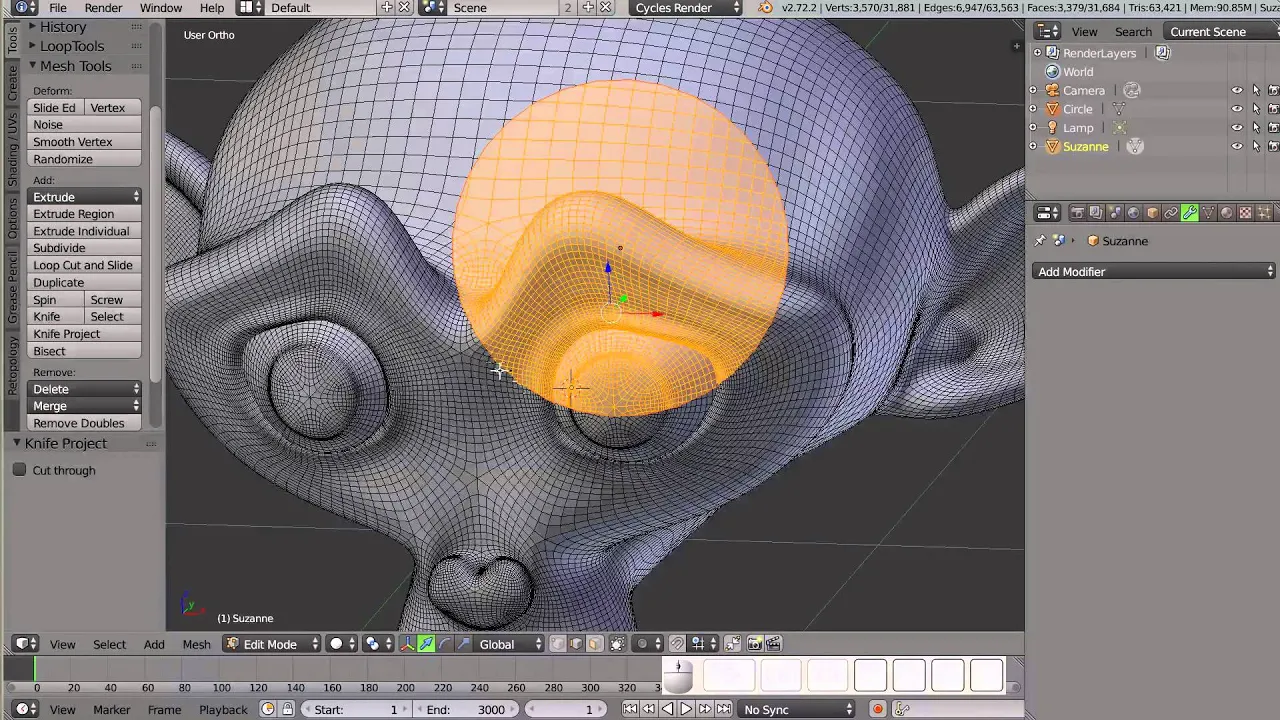The height and width of the screenshot is (720, 1280).
Task: Open the Render properties camera tab
Action: [x=1077, y=213]
